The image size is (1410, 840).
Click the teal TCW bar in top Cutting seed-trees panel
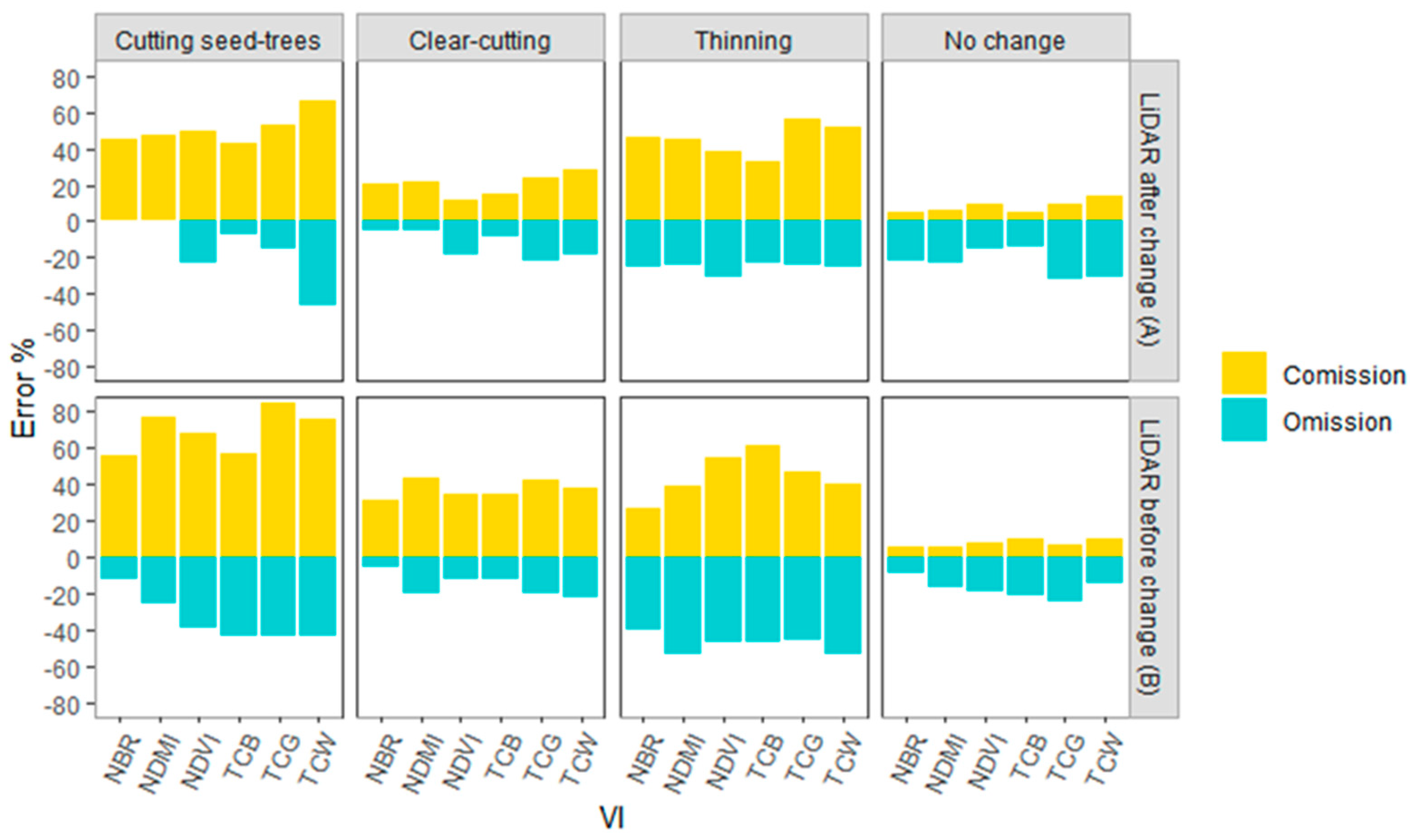point(318,262)
